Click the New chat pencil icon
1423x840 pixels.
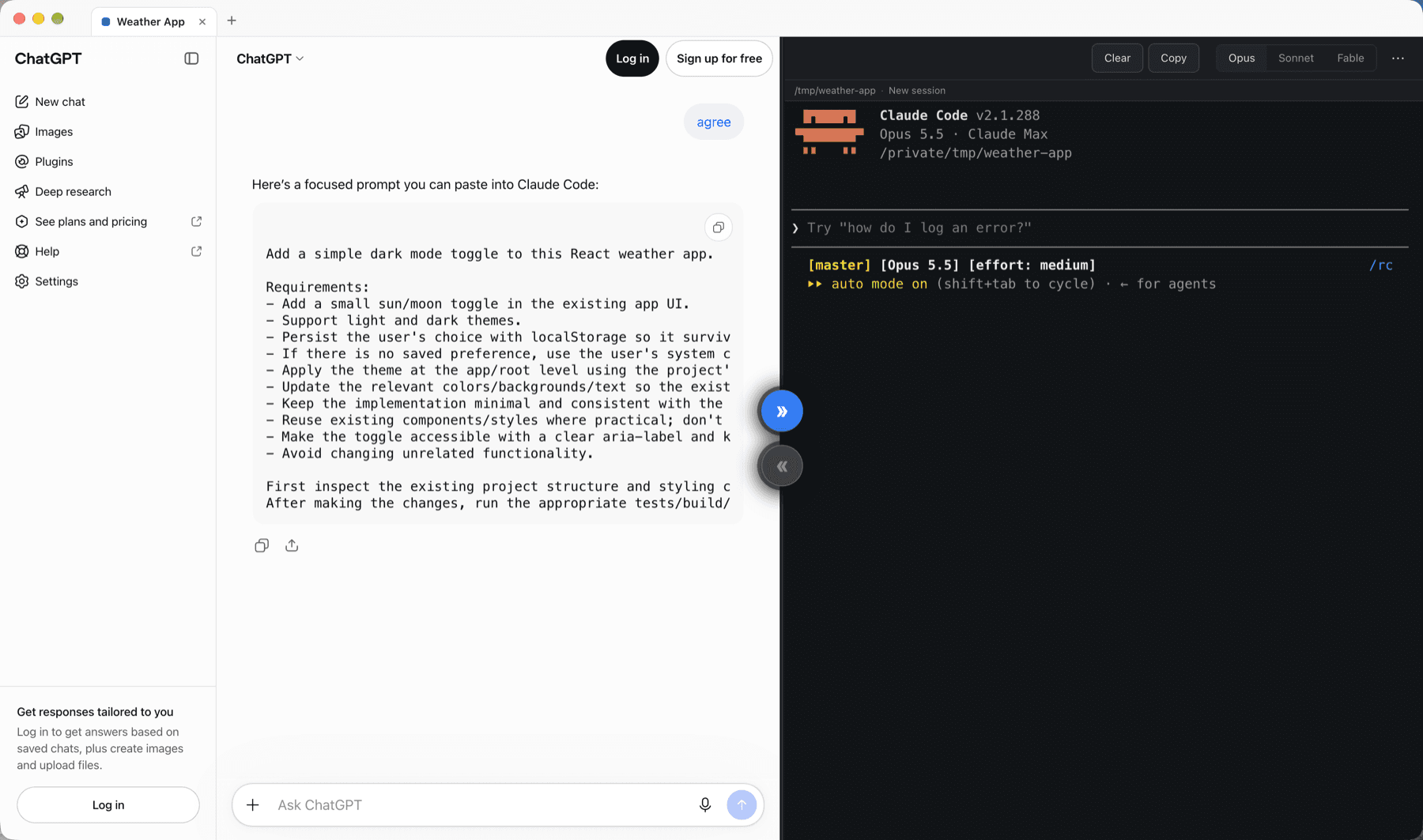[21, 102]
